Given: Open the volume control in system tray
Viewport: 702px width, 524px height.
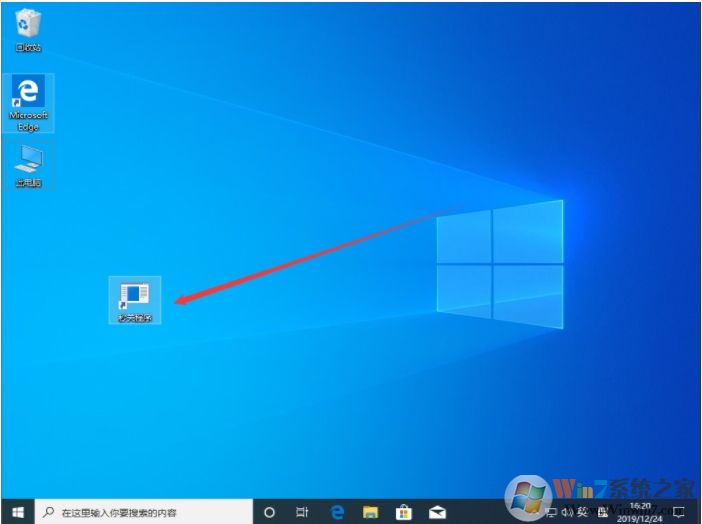Looking at the screenshot, I should tap(567, 511).
